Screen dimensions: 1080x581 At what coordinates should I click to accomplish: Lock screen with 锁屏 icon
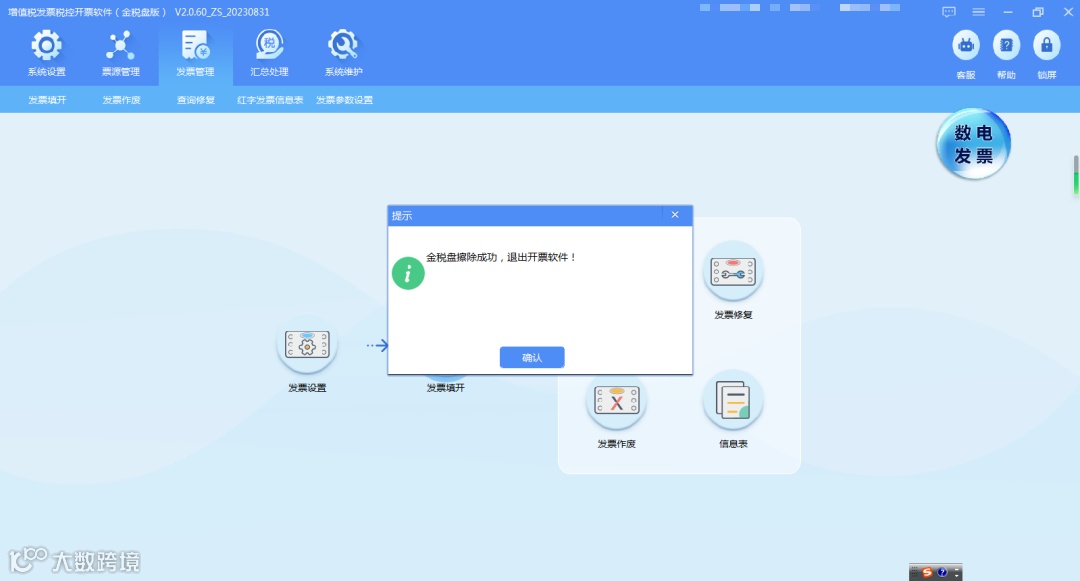tap(1047, 45)
